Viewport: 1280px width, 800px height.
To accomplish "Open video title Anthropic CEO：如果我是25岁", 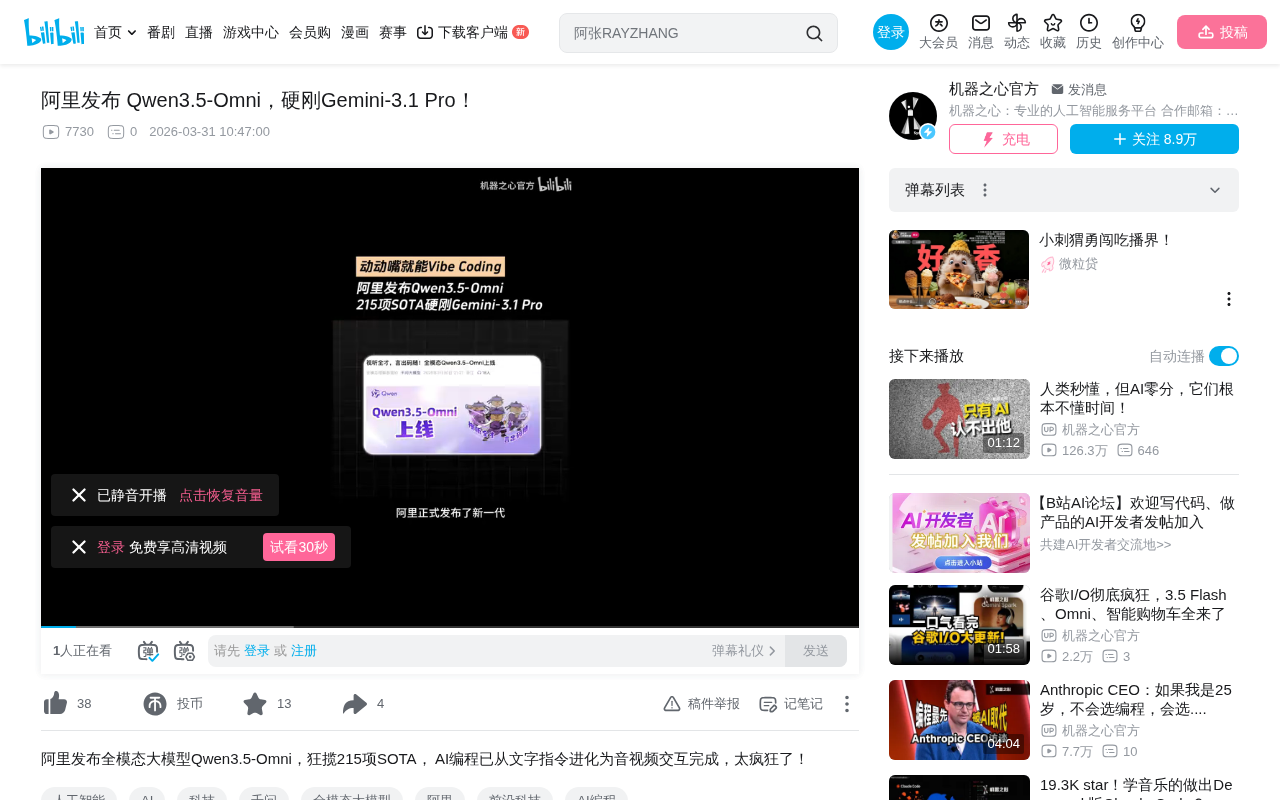I will [1136, 699].
